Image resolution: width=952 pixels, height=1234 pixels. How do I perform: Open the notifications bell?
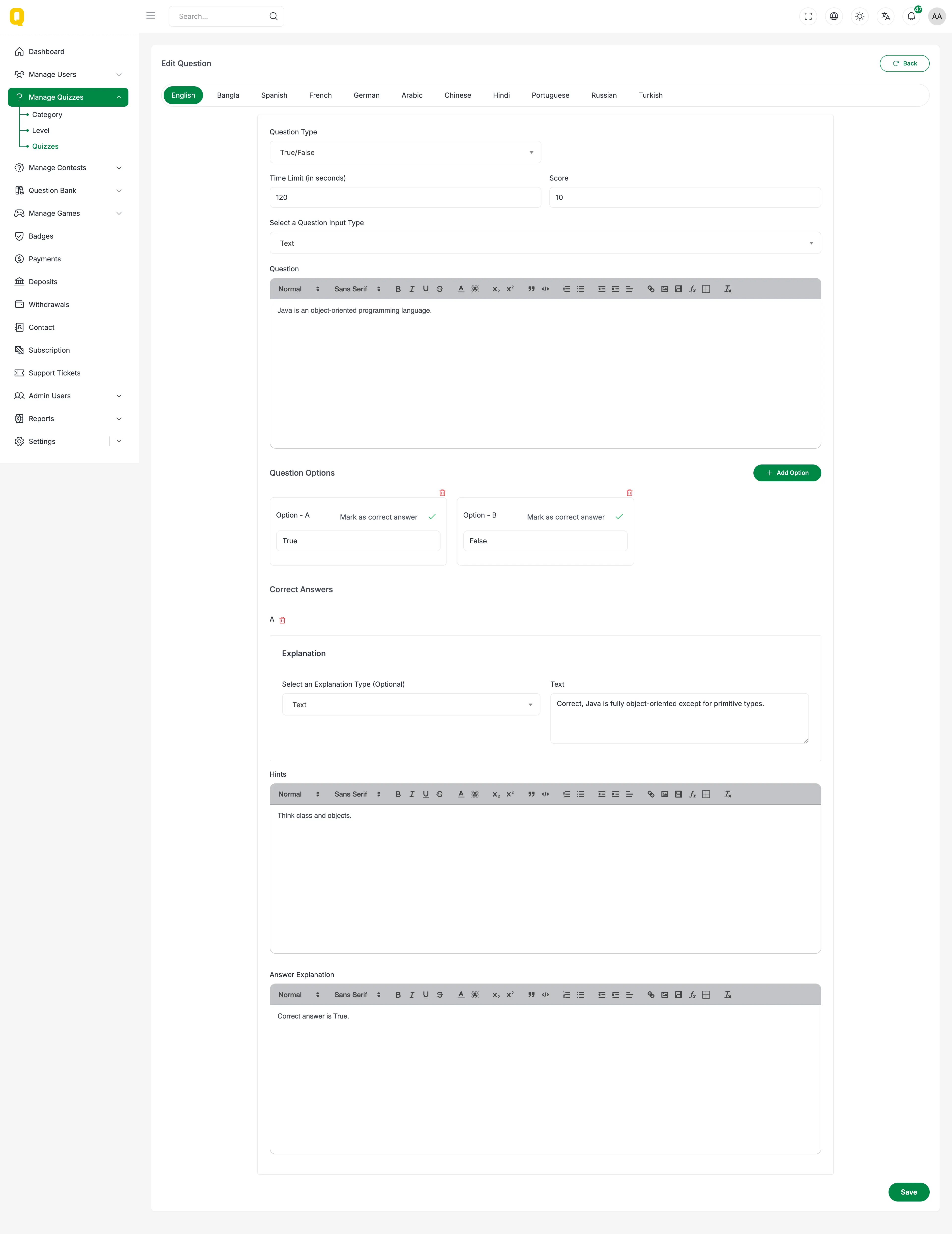tap(911, 16)
